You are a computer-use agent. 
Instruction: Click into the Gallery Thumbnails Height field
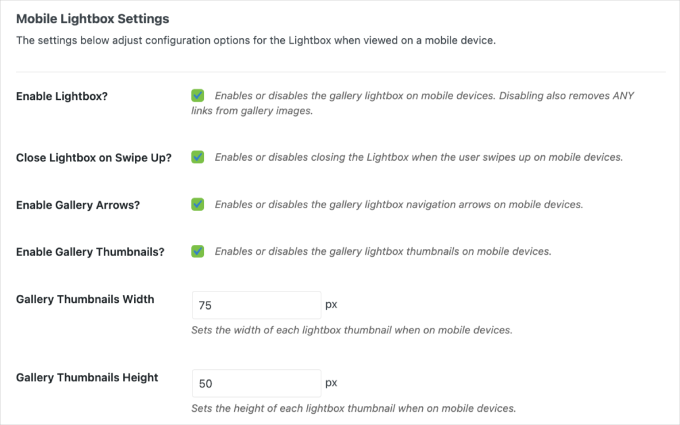coord(255,383)
